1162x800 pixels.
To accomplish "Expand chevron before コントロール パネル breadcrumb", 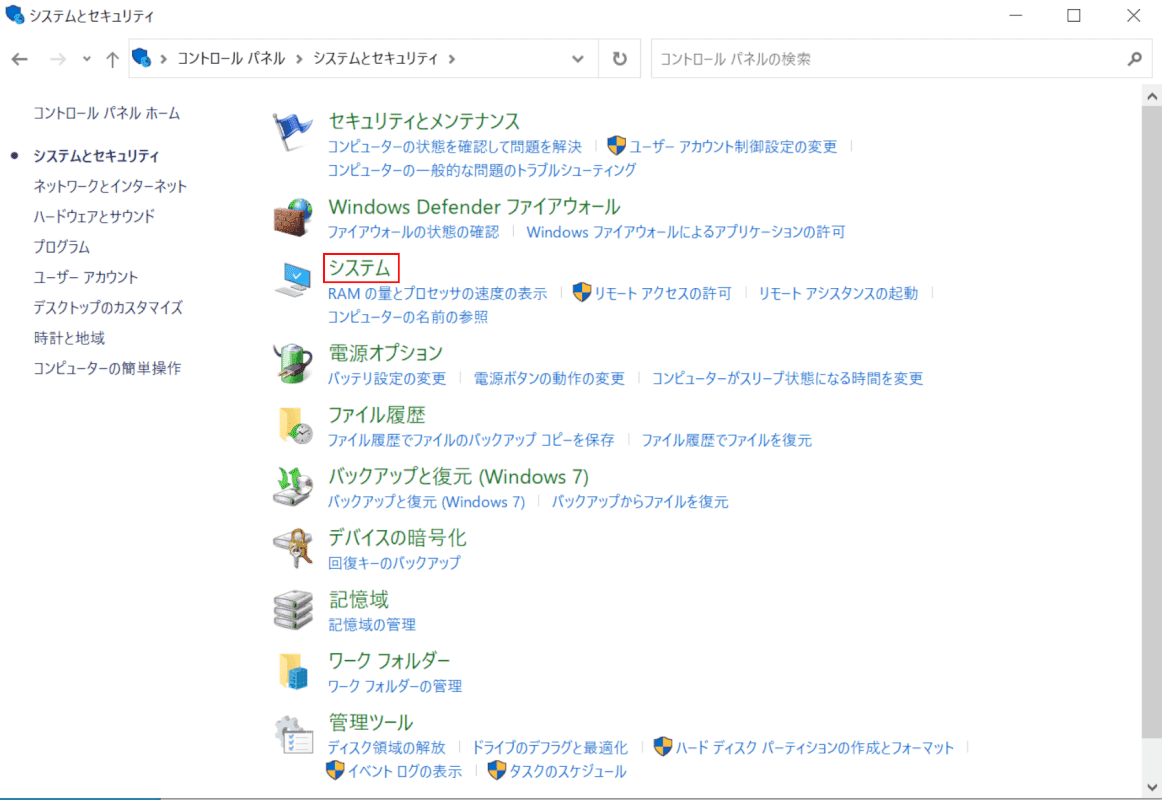I will tap(164, 59).
